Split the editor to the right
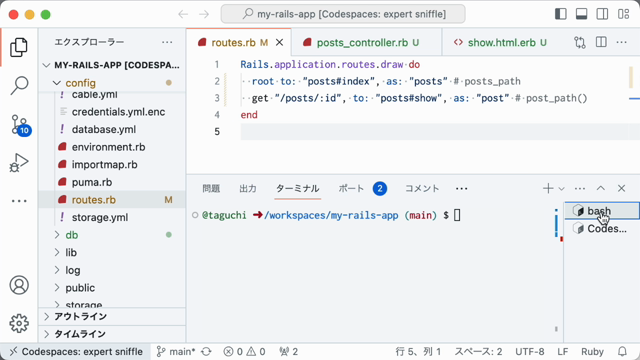The height and width of the screenshot is (360, 640). point(601,42)
